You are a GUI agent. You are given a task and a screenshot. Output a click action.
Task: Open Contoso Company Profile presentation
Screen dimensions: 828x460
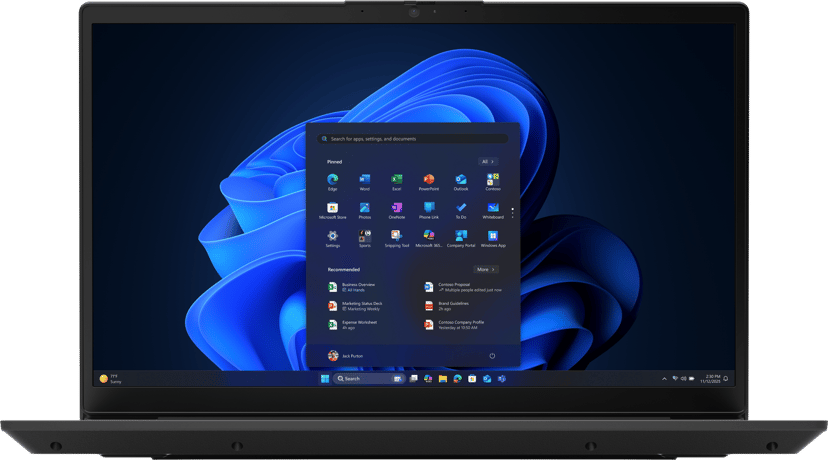(x=454, y=325)
